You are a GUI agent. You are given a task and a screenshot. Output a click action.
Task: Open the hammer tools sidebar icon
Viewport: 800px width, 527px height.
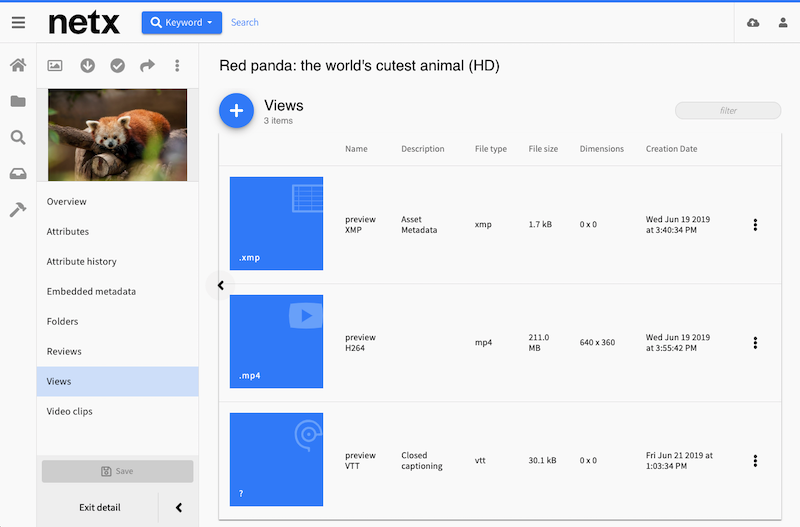18,209
